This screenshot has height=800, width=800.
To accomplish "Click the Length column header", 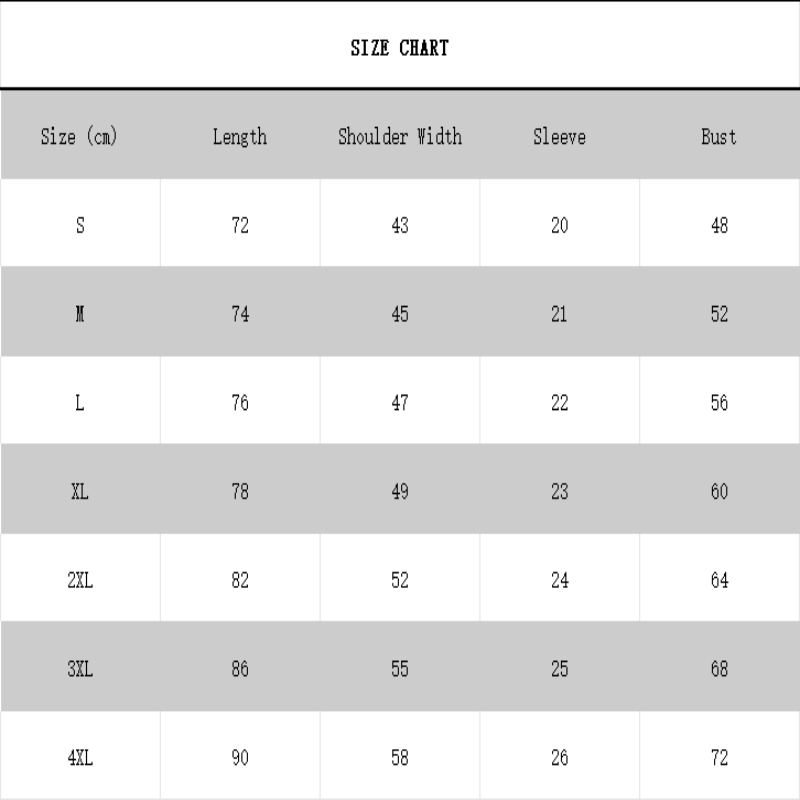I will click(240, 137).
